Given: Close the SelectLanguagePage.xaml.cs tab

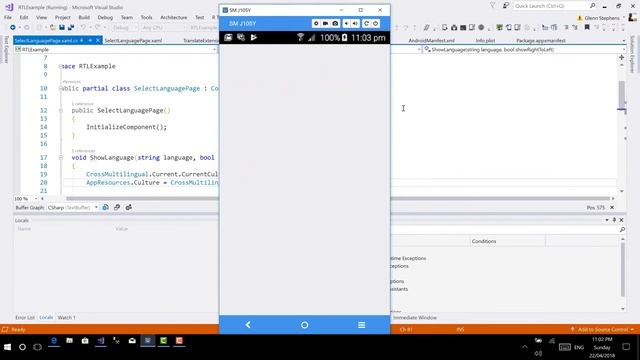Looking at the screenshot, I should 98,40.
